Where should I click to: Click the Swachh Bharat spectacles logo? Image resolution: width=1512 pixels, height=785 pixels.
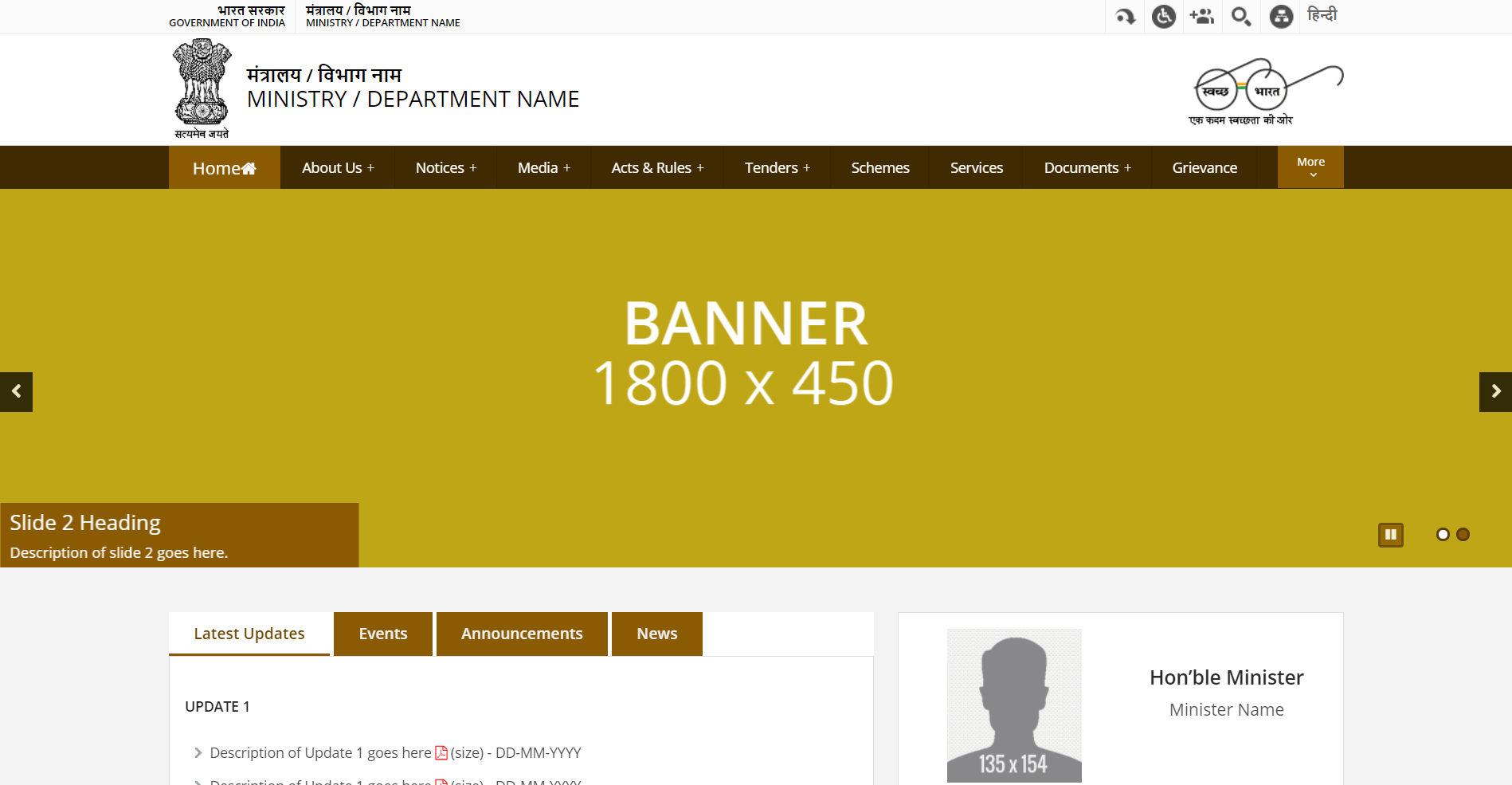pyautogui.click(x=1267, y=91)
